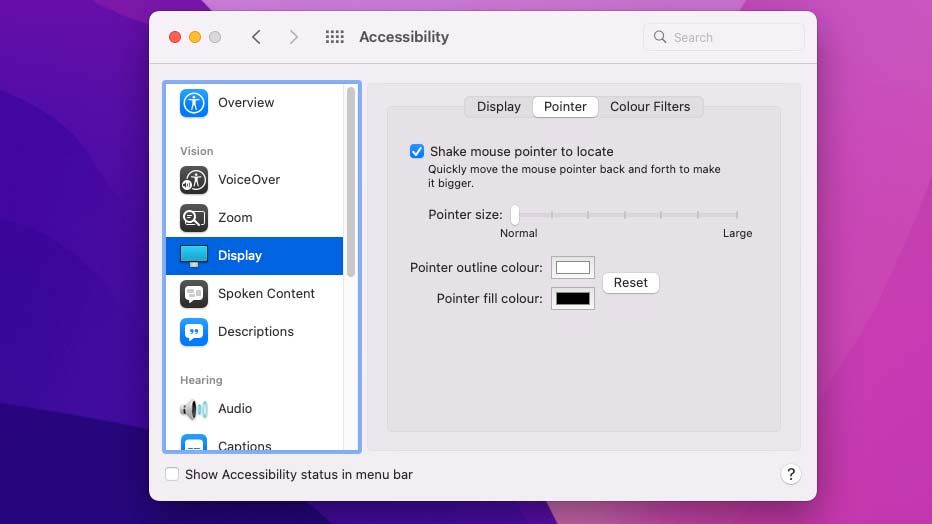Open the Pointer fill colour well
This screenshot has width=932, height=524.
(572, 298)
